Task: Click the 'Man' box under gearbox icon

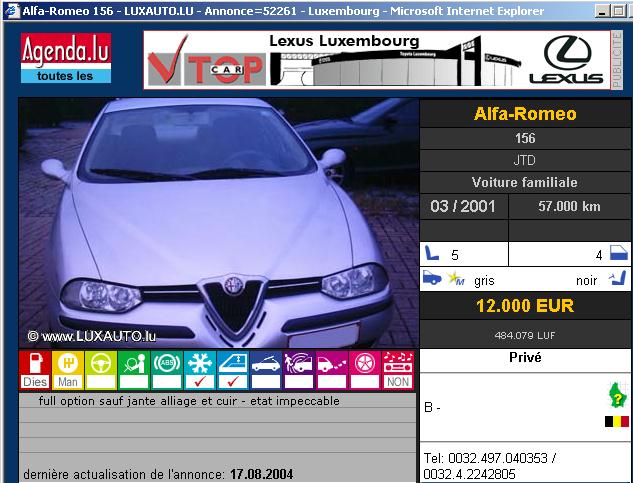Action: pyautogui.click(x=68, y=382)
